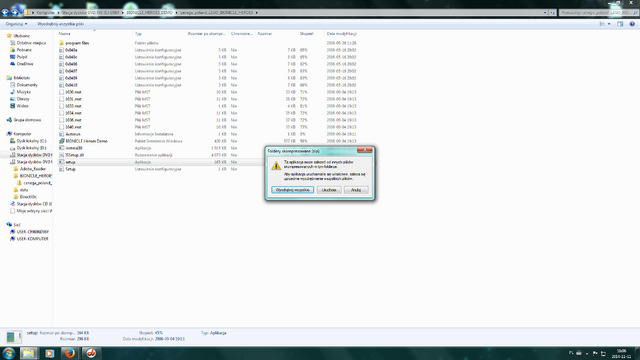This screenshot has width=640, height=360.
Task: Select Adobe_Reader folder in tree
Action: (33, 169)
